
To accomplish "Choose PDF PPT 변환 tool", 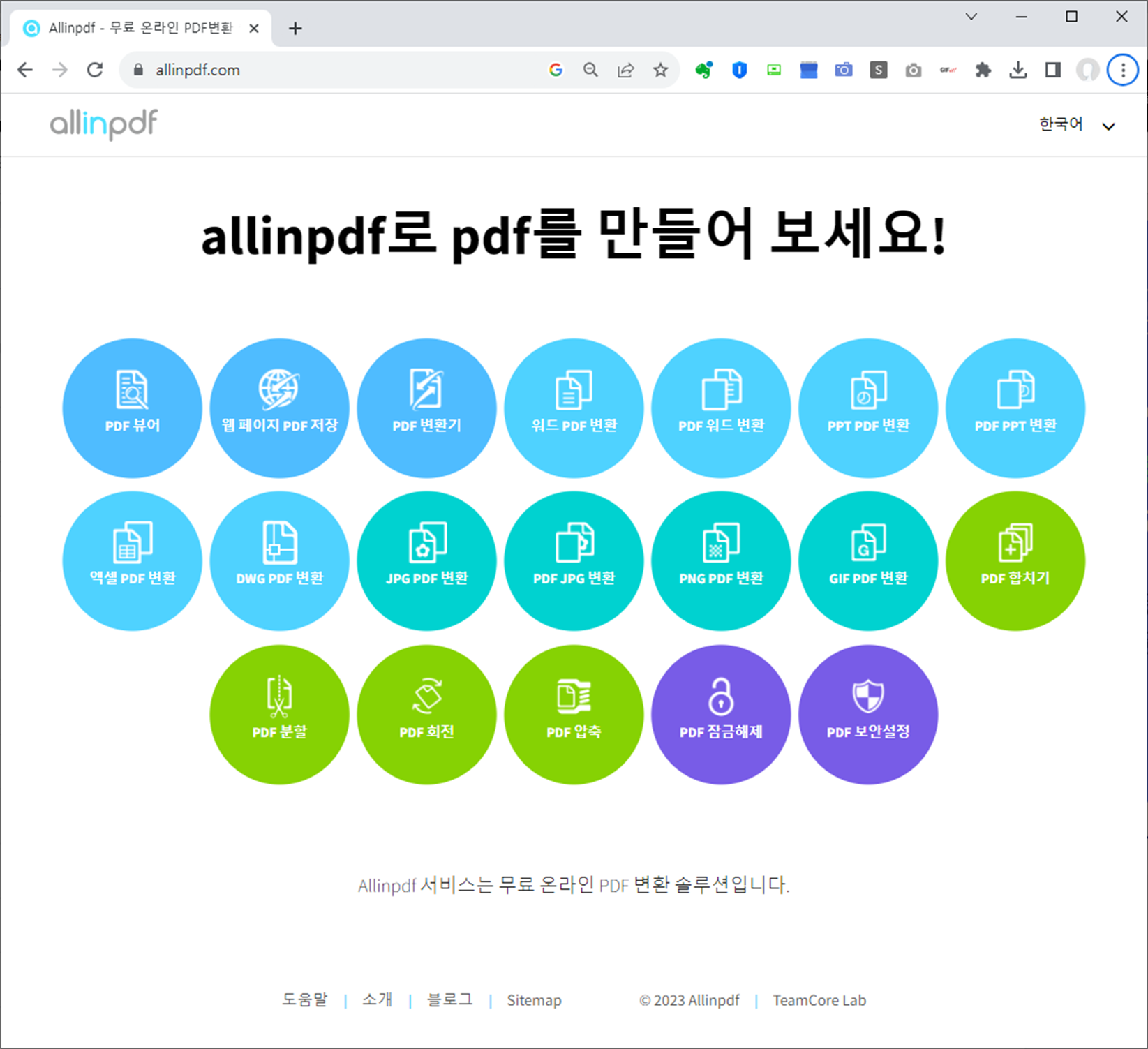I will (x=1015, y=408).
